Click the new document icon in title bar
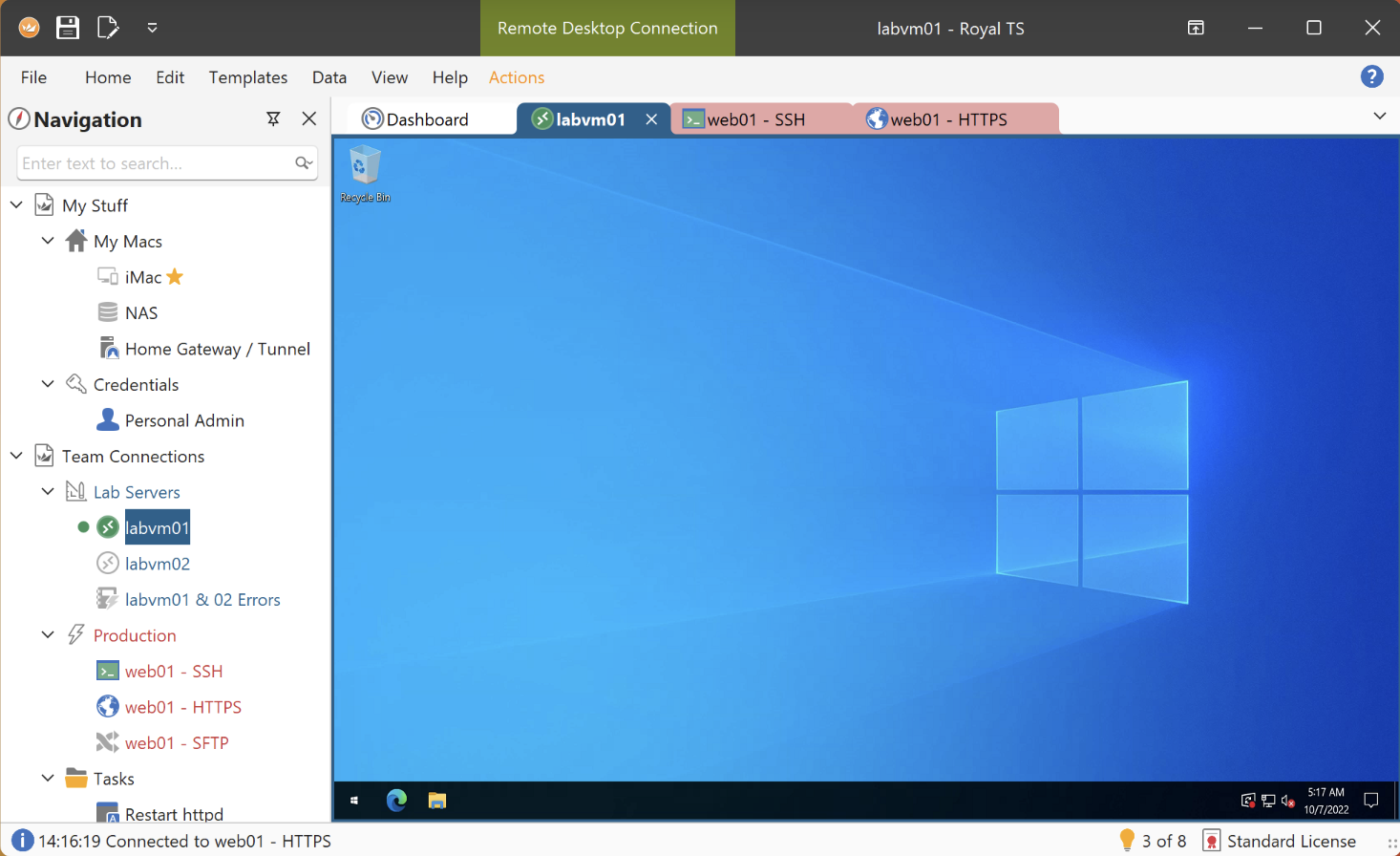The height and width of the screenshot is (856, 1400). click(x=108, y=28)
